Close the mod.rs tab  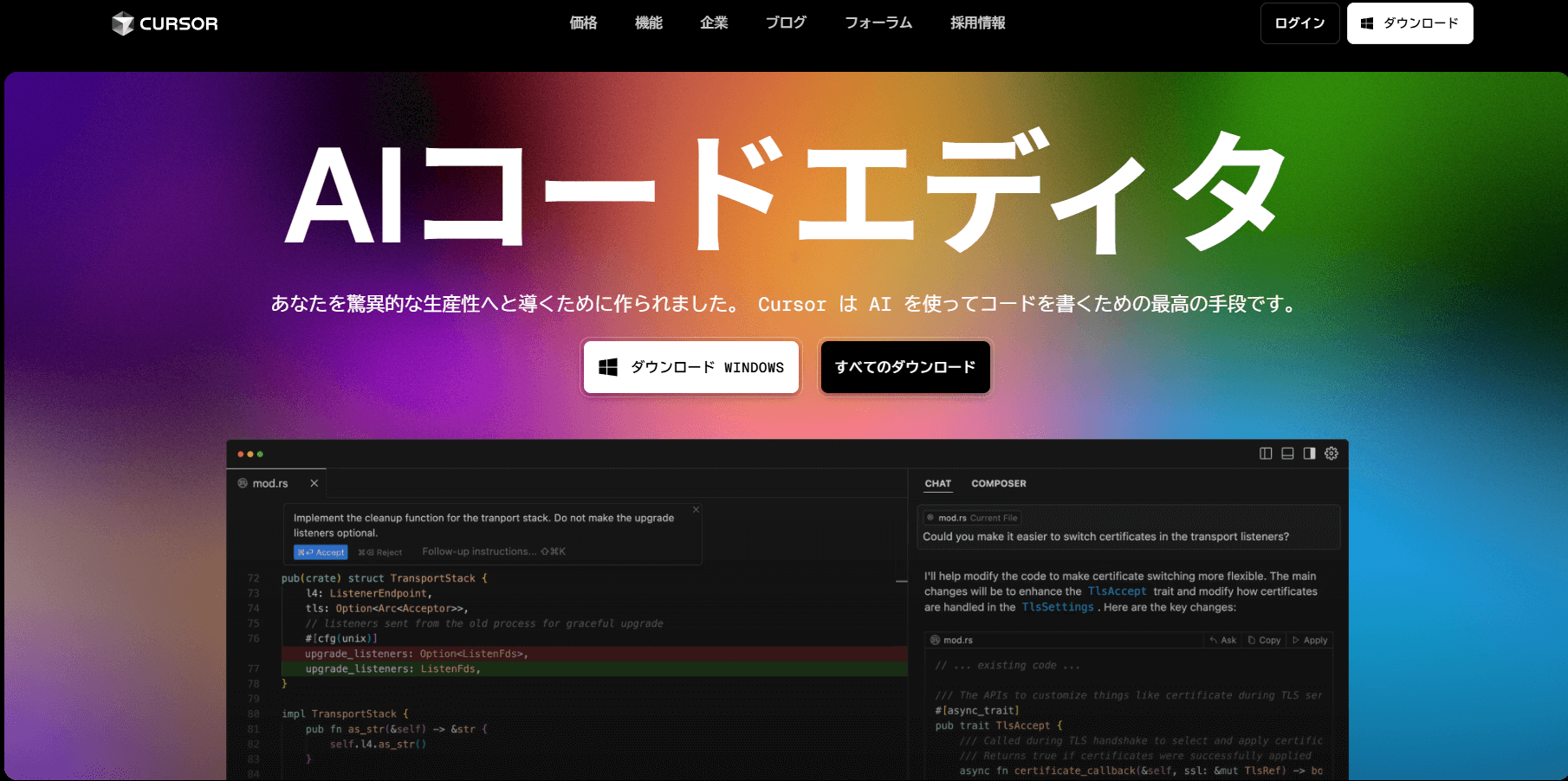pos(314,483)
